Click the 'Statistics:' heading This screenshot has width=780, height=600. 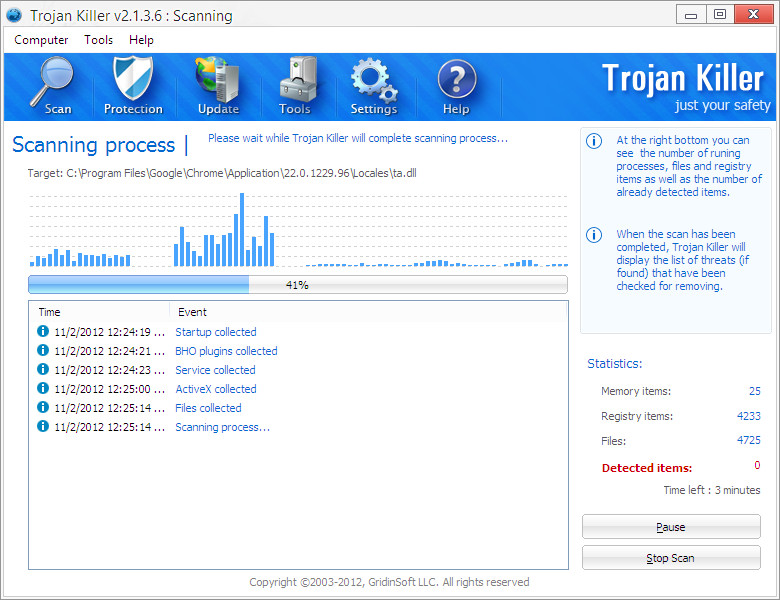614,364
